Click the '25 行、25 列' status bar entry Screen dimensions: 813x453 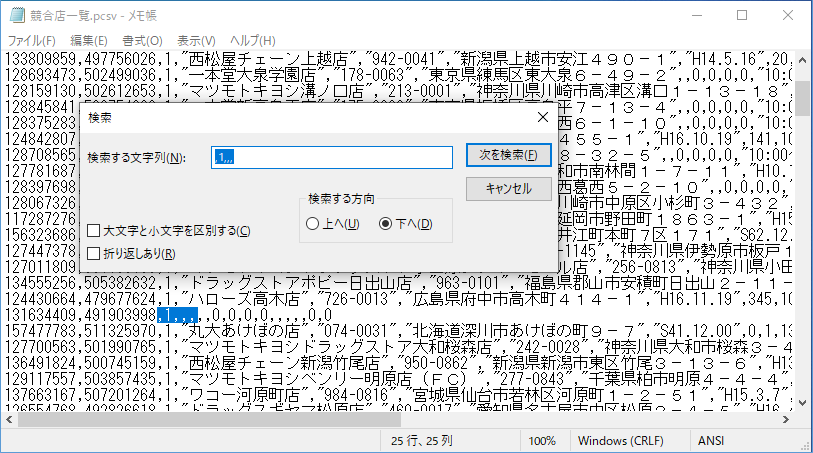(421, 441)
